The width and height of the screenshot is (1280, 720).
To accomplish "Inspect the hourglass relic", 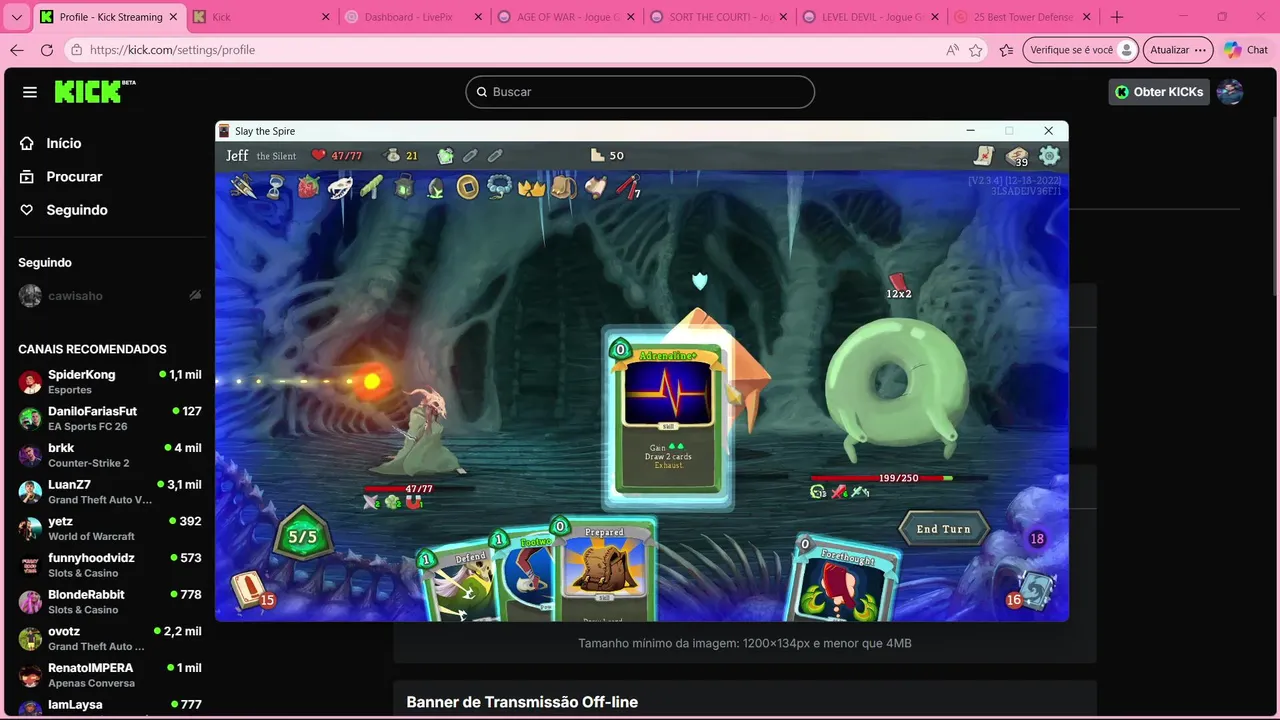I will (x=276, y=186).
